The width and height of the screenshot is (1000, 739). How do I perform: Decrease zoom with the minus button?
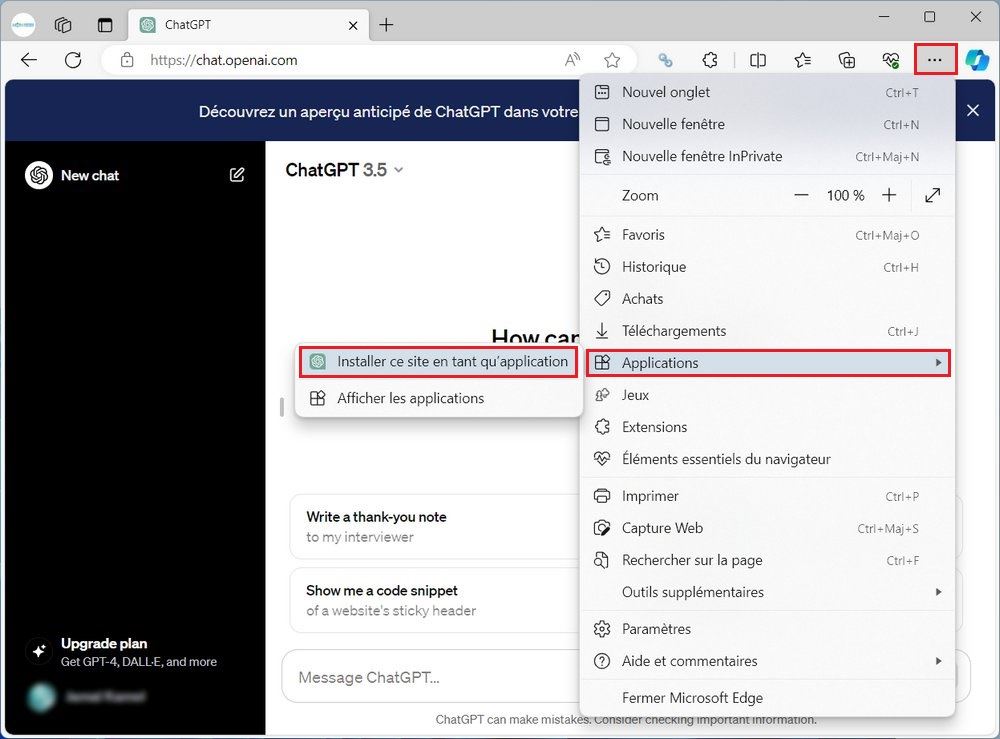point(801,196)
